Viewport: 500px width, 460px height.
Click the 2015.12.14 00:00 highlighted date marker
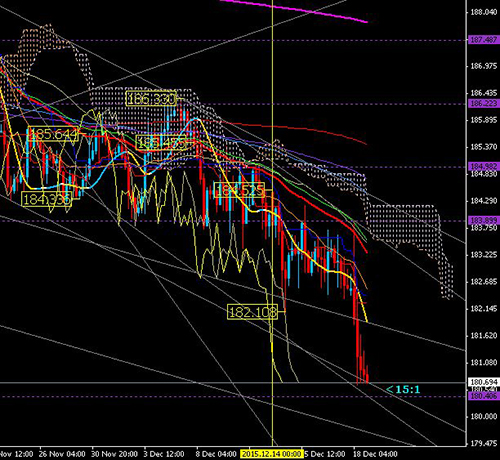coord(271,454)
